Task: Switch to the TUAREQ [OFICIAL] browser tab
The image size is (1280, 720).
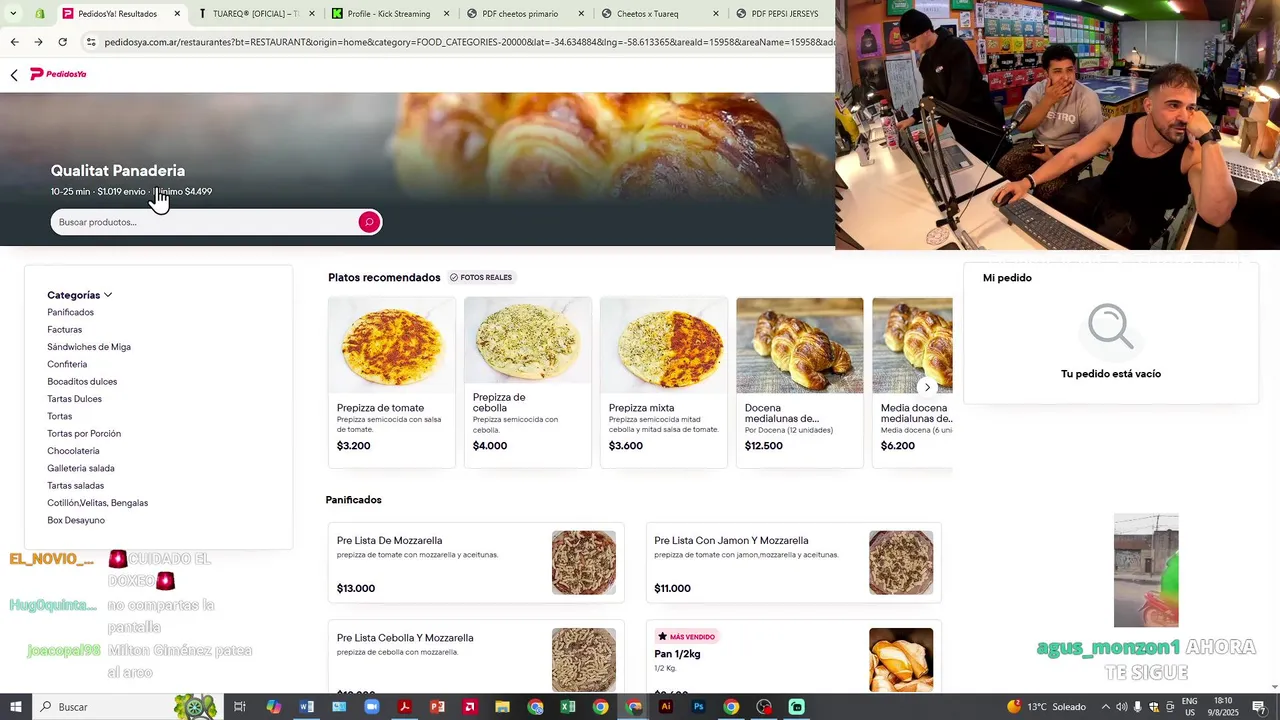Action: tap(255, 14)
